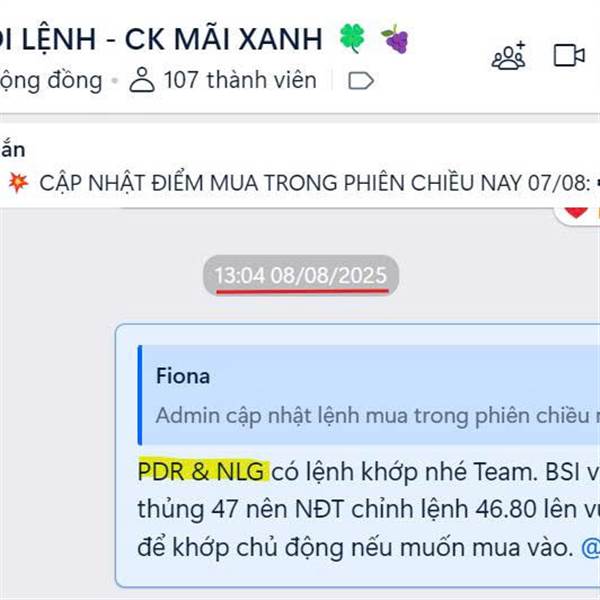Click the 13:04 08/08/2025 timestamp pill
Screen dimensions: 600x600
pyautogui.click(x=301, y=276)
